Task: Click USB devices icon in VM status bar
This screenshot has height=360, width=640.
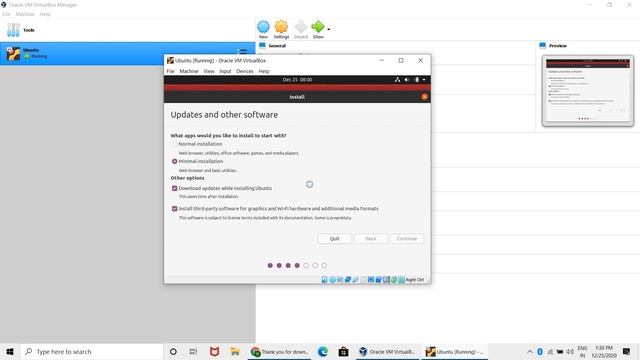Action: click(x=356, y=280)
